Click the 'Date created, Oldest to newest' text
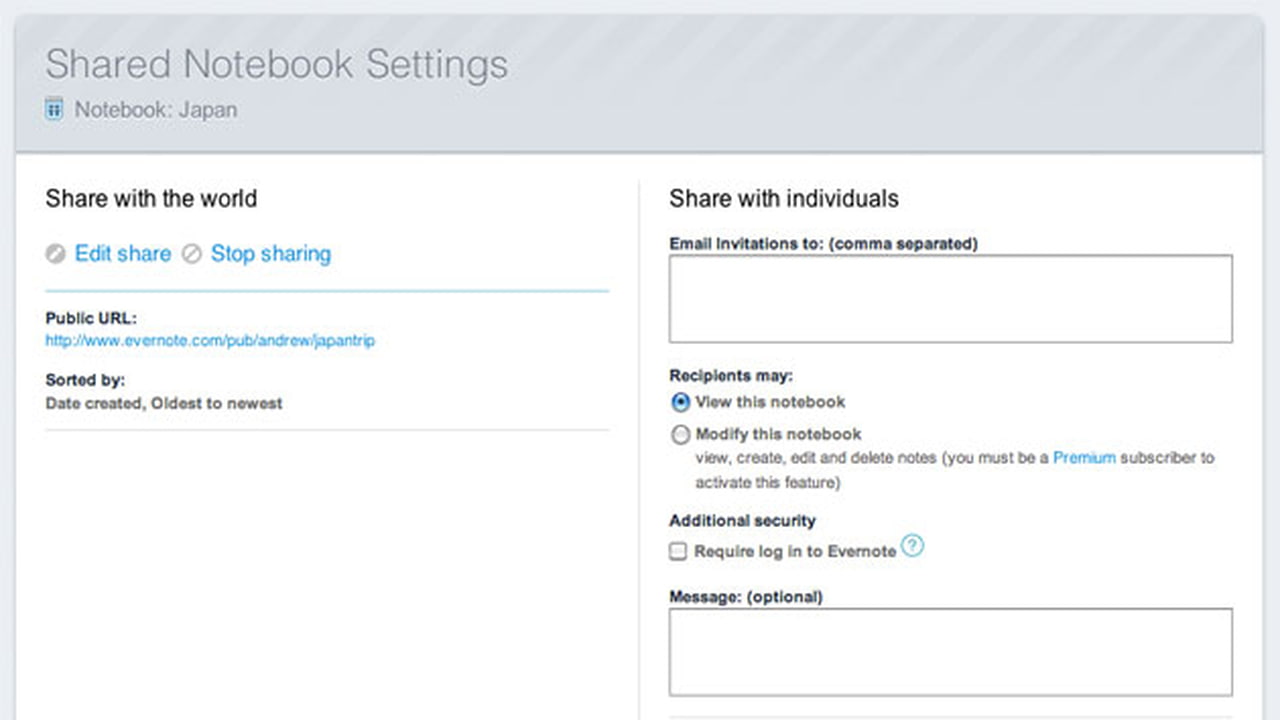This screenshot has height=720, width=1280. tap(164, 404)
